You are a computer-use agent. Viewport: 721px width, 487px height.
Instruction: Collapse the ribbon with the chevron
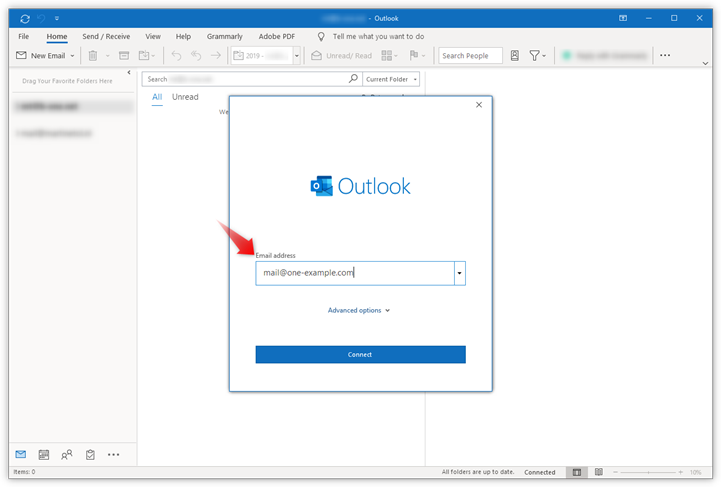705,63
